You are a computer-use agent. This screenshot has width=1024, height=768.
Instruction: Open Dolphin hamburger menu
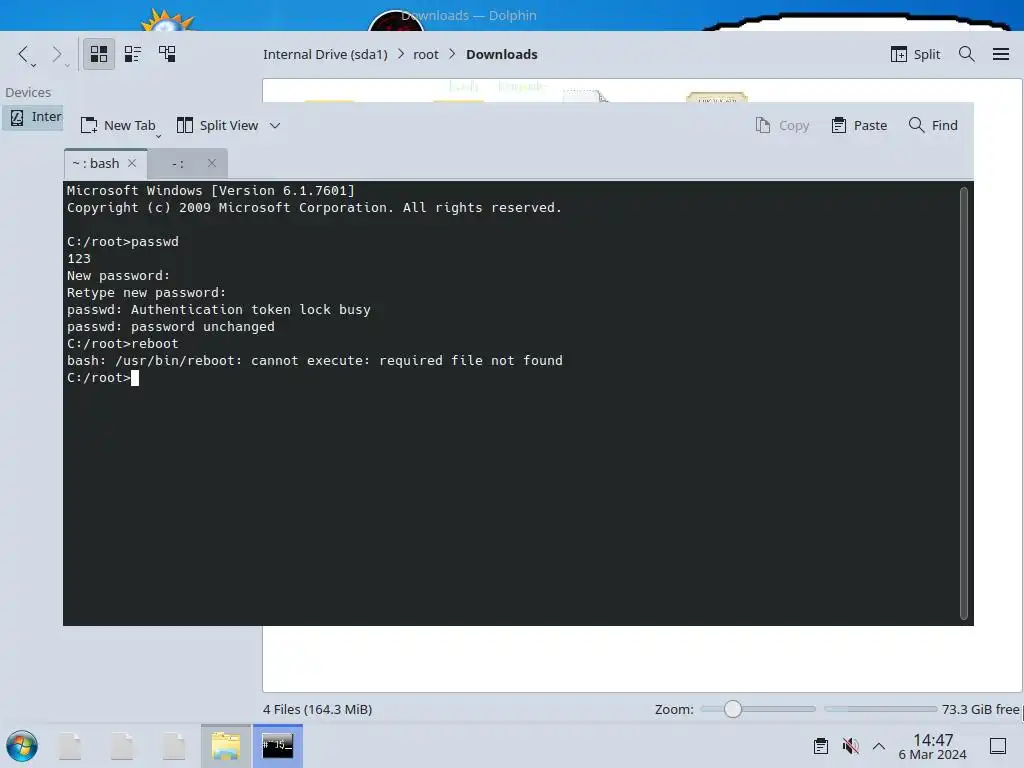[1000, 54]
